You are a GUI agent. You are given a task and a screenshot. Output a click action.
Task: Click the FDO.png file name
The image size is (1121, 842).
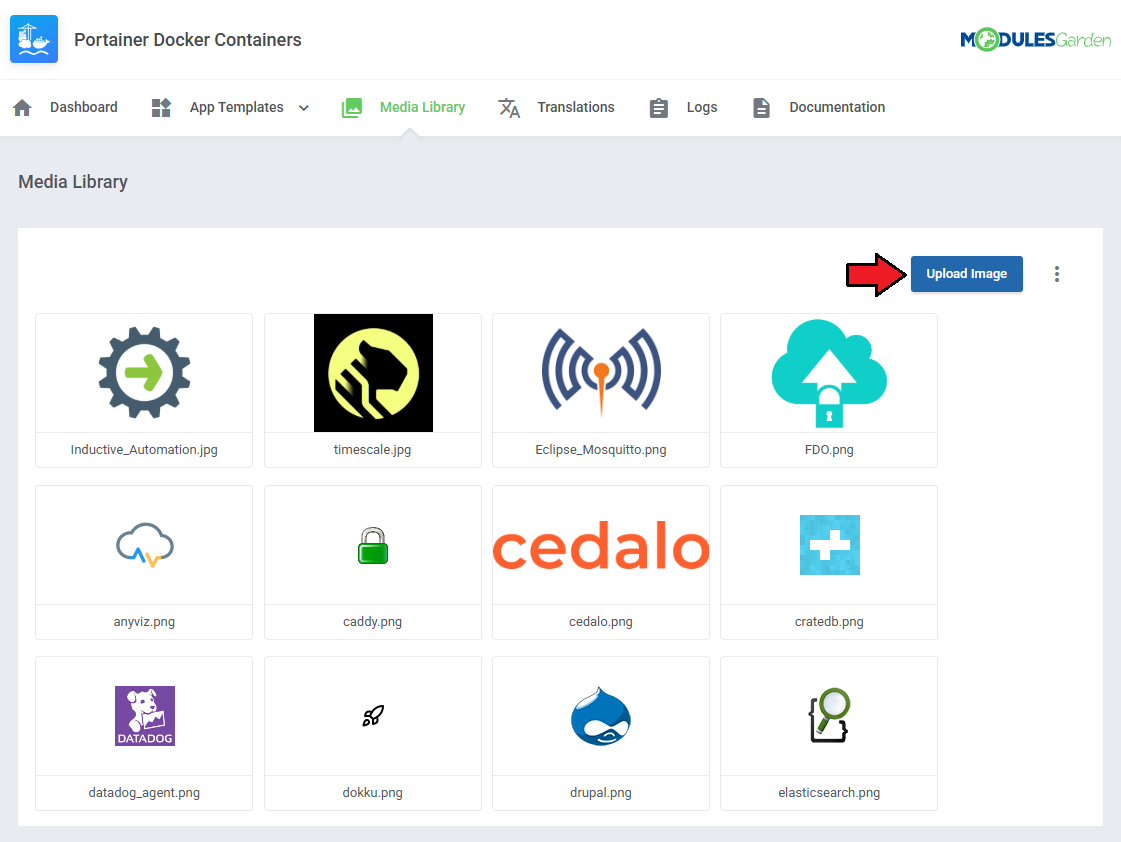[x=829, y=450]
